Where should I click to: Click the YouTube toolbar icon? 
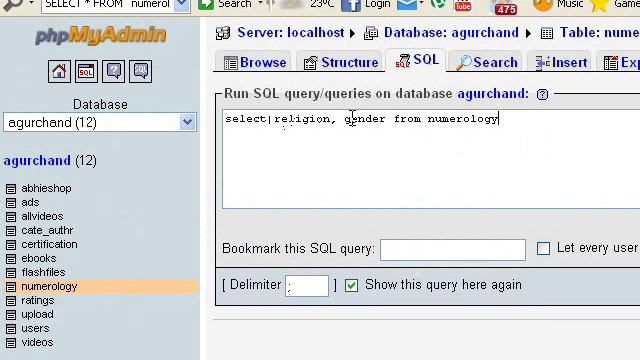click(x=463, y=4)
